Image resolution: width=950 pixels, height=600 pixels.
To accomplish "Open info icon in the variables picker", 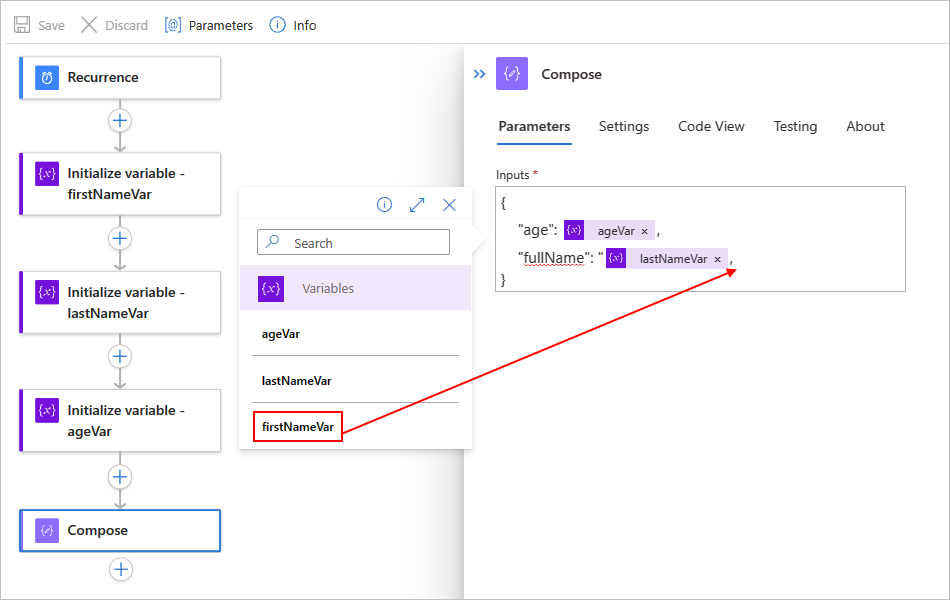I will point(384,205).
